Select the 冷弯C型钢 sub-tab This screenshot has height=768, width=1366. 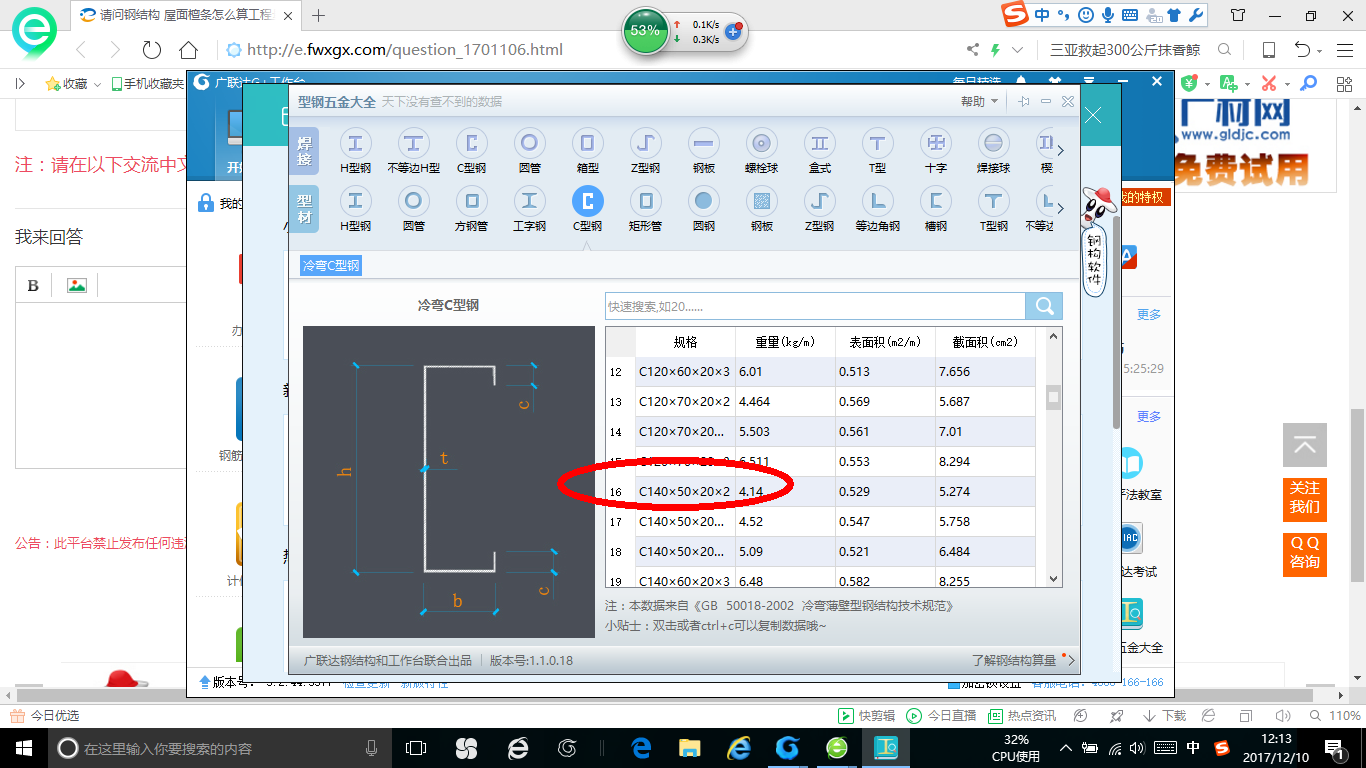pyautogui.click(x=331, y=265)
